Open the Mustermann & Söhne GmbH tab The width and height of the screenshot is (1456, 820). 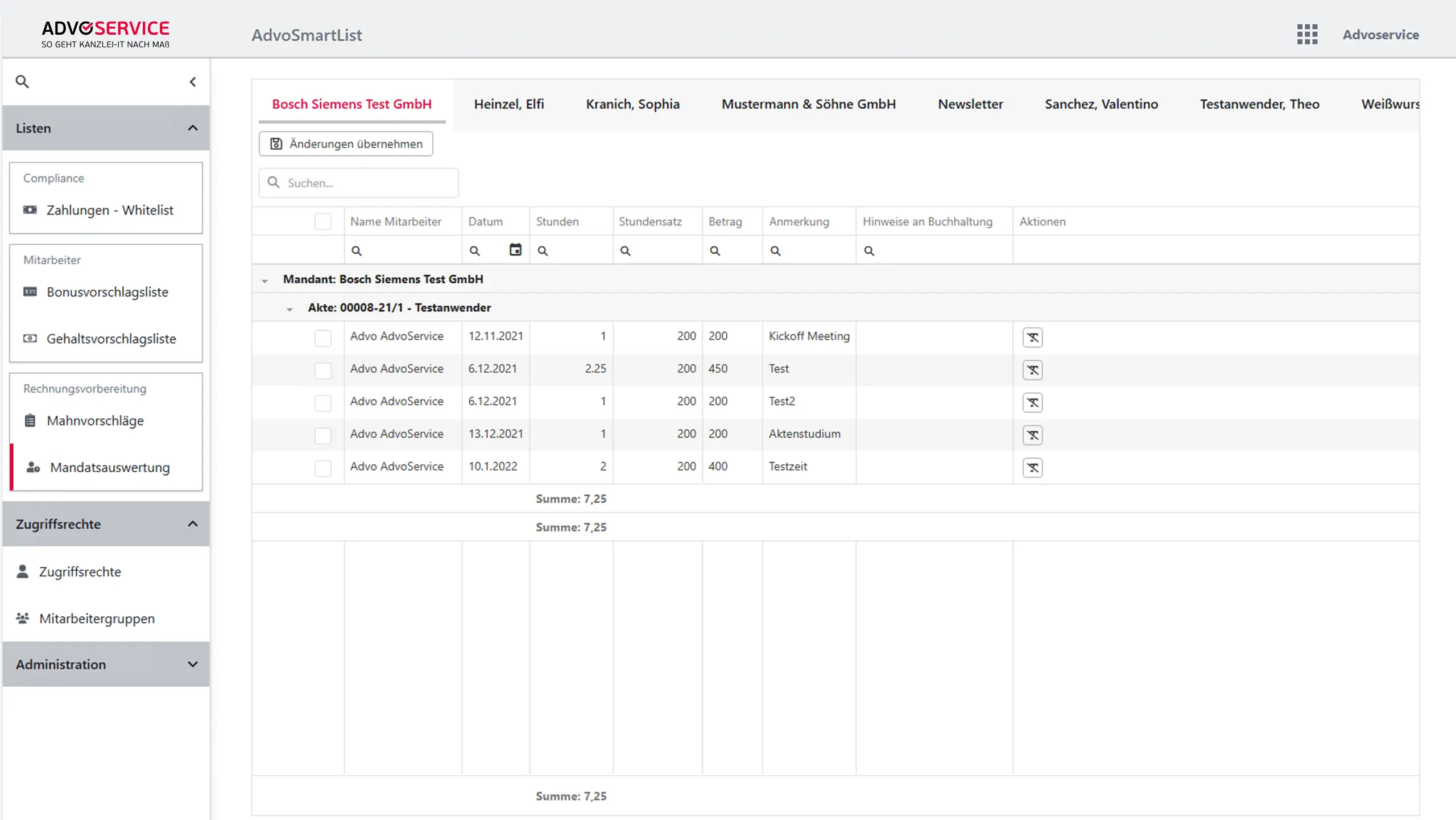click(x=808, y=104)
